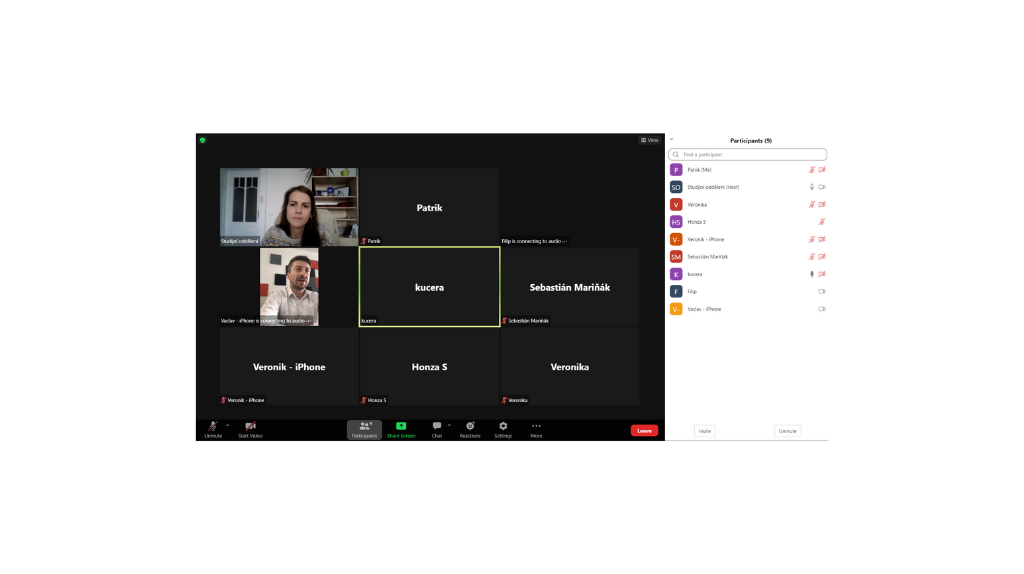Open the View layout menu

(650, 140)
